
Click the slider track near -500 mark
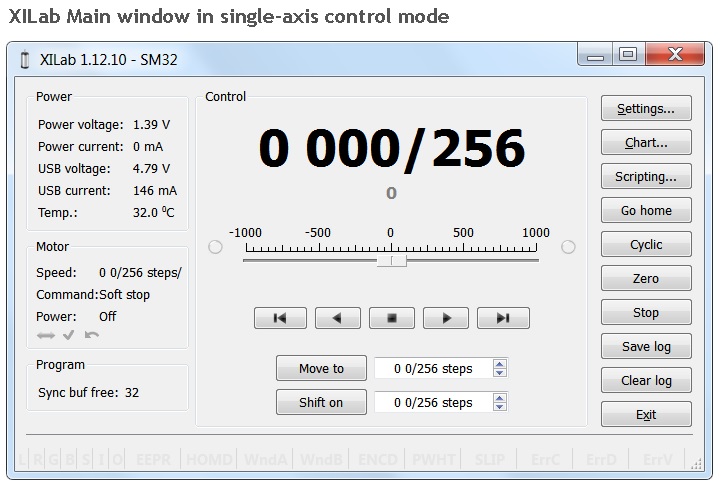coord(319,261)
